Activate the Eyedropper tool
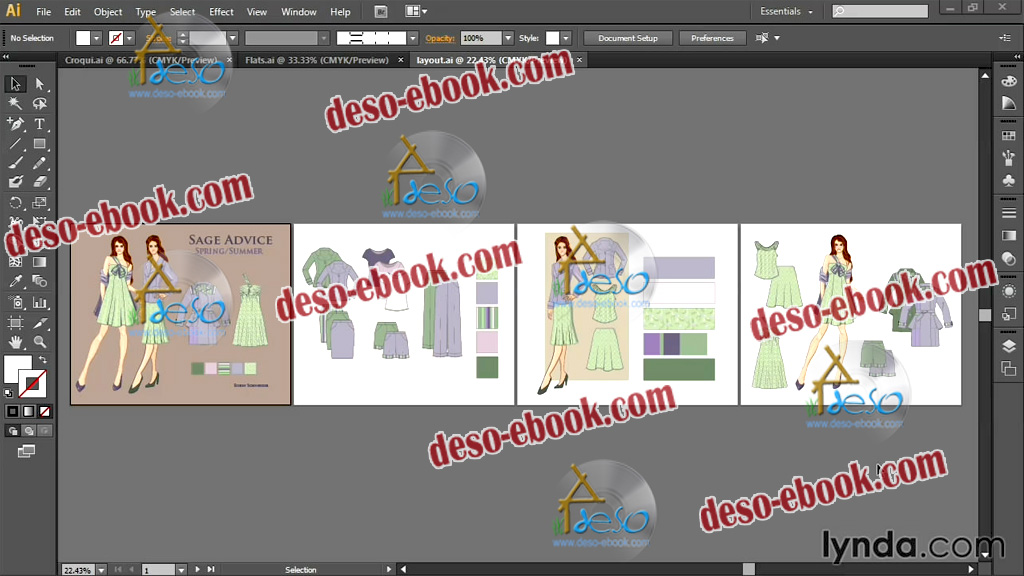The image size is (1024, 576). tap(16, 283)
